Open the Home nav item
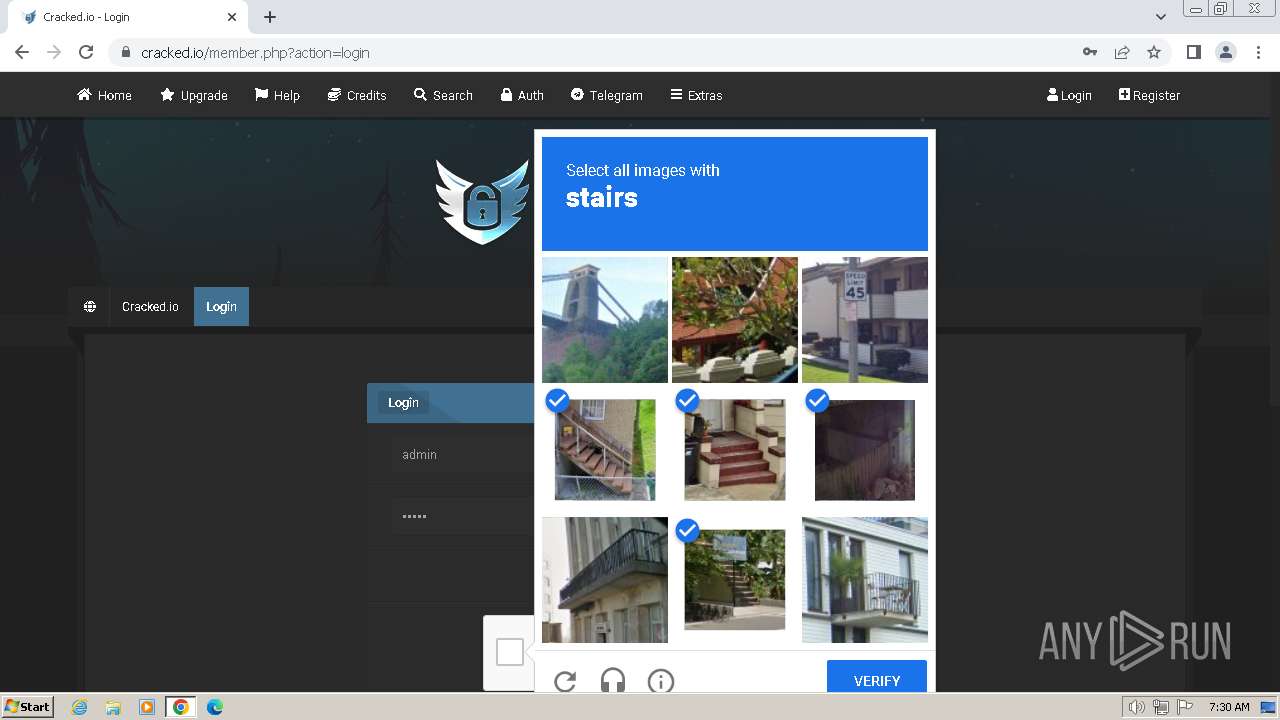The height and width of the screenshot is (720, 1280). pyautogui.click(x=104, y=95)
